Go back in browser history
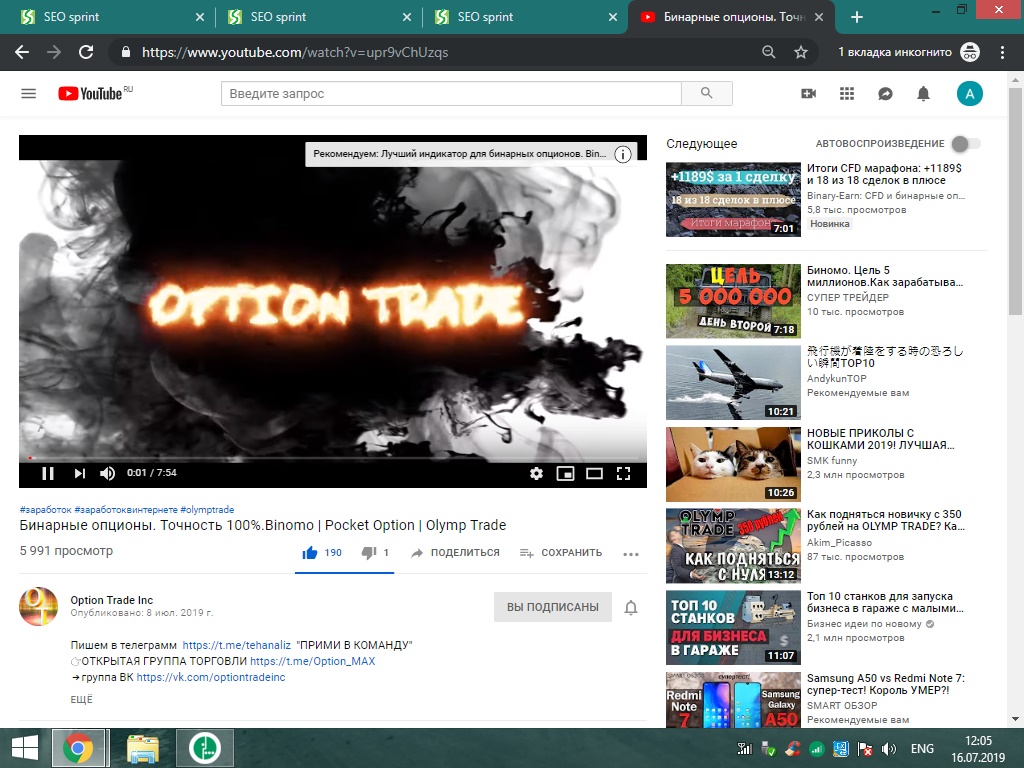 [22, 52]
